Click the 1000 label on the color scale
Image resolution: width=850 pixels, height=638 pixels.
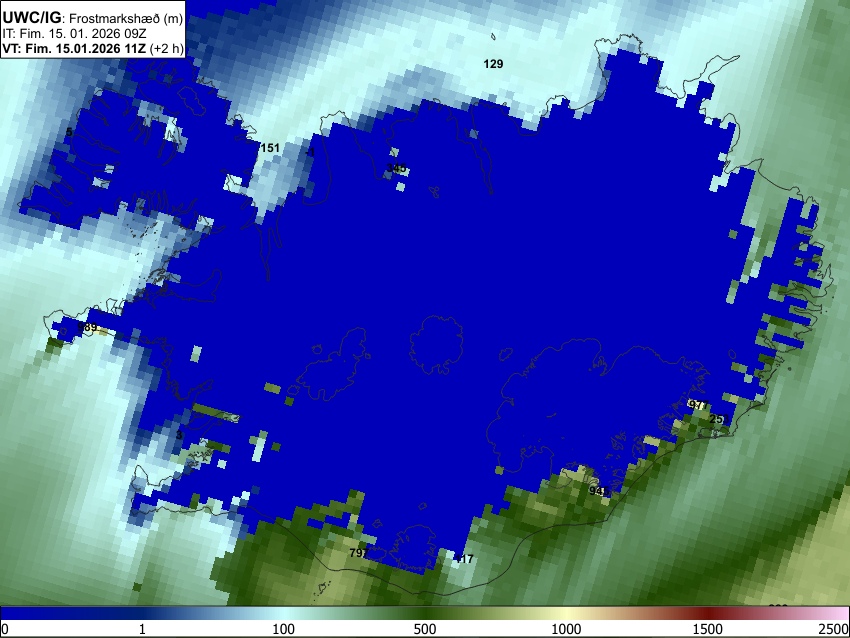[566, 629]
